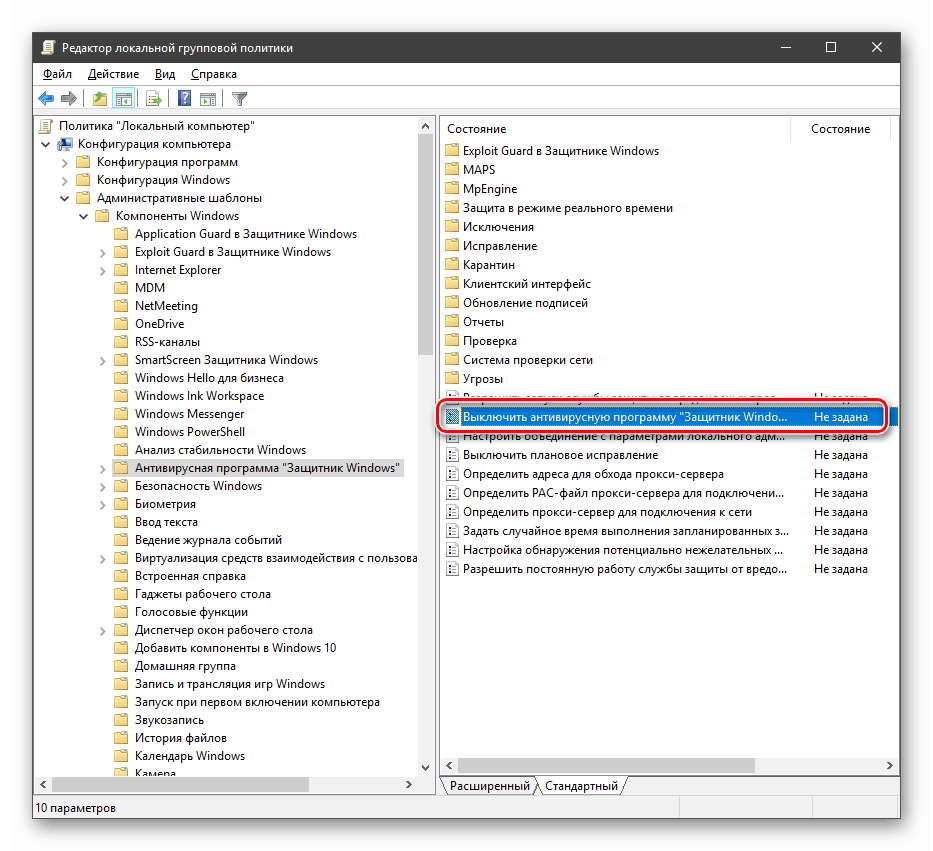This screenshot has width=933, height=851.
Task: Switch to the Стандартный tab
Action: coord(581,786)
